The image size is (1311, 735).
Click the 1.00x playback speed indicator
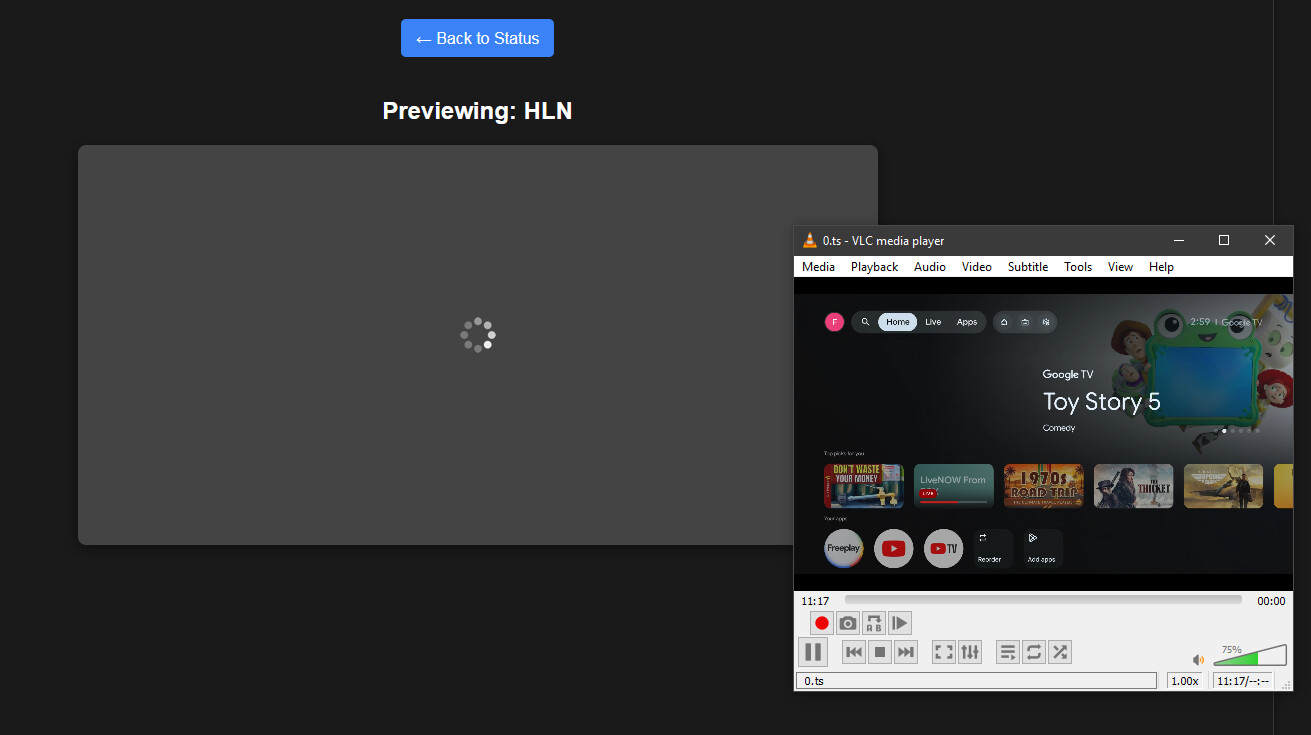tap(1185, 681)
